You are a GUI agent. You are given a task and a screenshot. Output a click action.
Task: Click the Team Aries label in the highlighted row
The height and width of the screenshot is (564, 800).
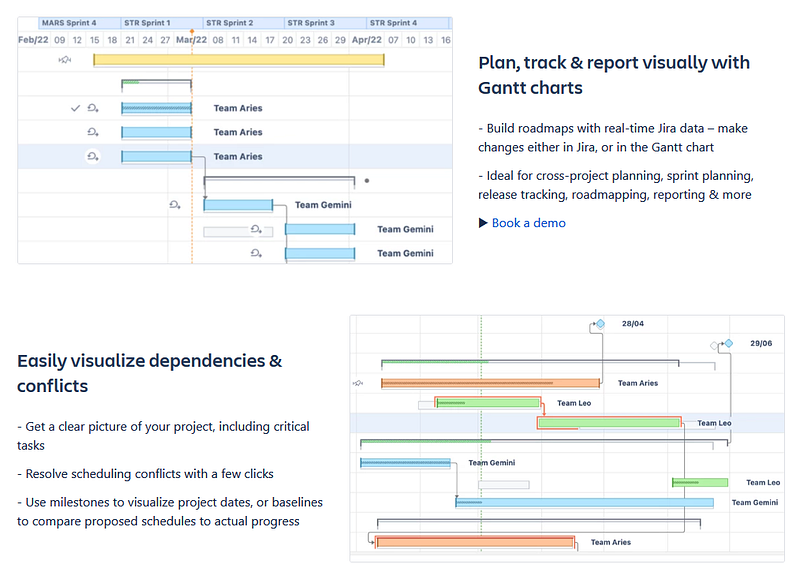[238, 156]
